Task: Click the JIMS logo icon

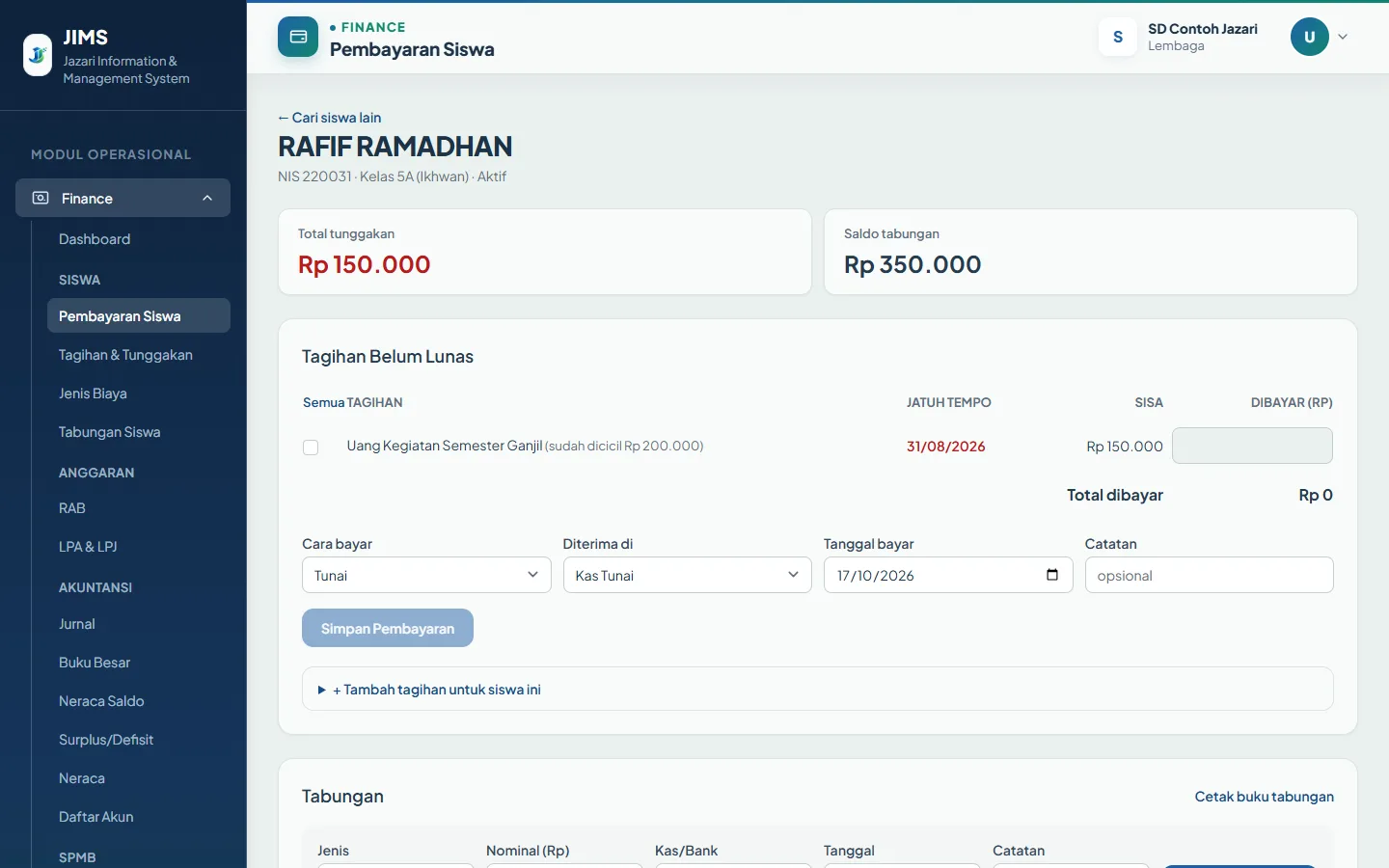Action: click(38, 55)
